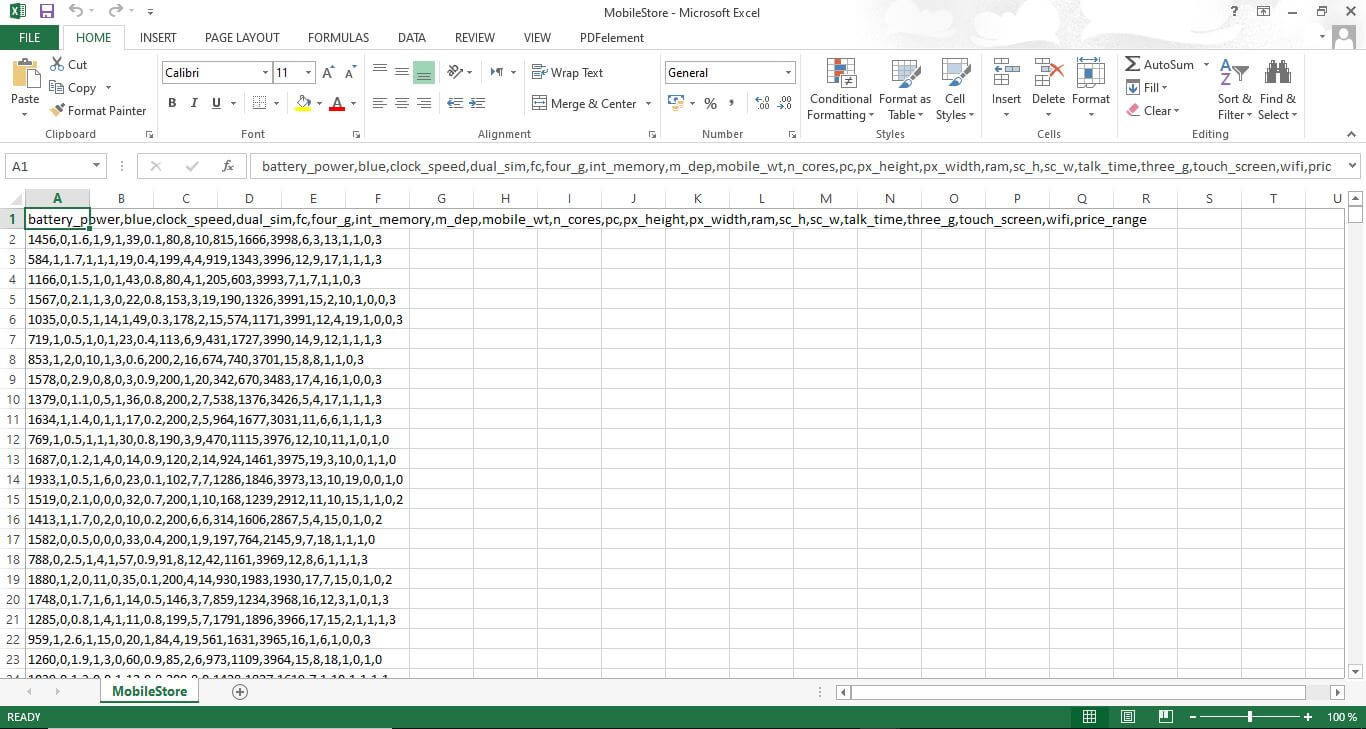Click the Save icon in Quick Access
The image size is (1366, 729).
tap(46, 12)
